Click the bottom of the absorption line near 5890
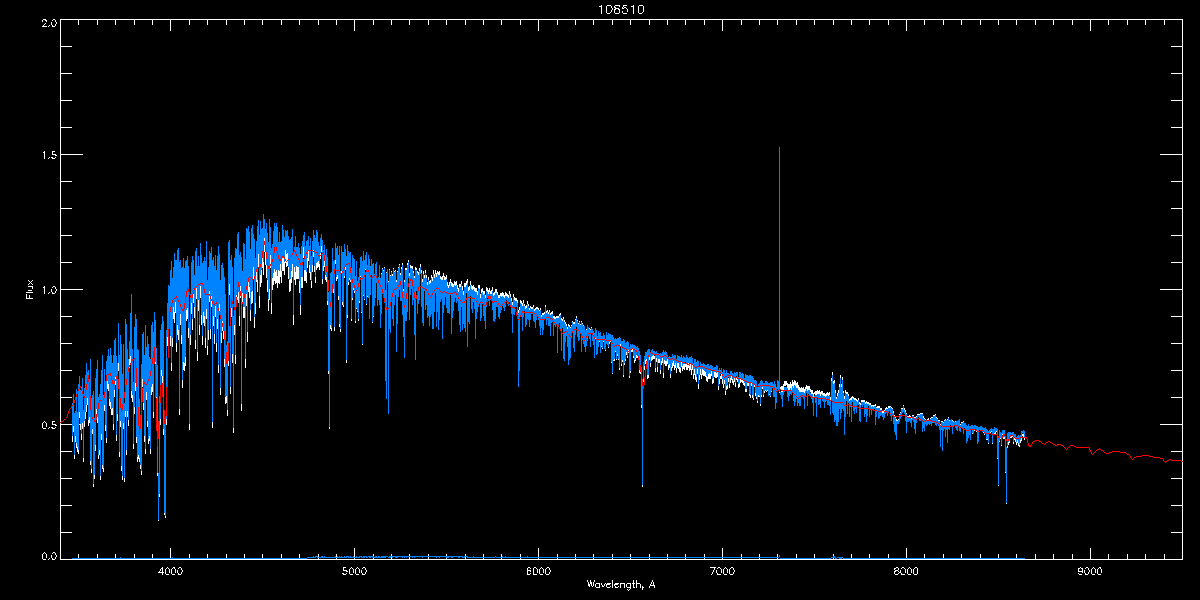Image resolution: width=1200 pixels, height=600 pixels. pos(518,386)
